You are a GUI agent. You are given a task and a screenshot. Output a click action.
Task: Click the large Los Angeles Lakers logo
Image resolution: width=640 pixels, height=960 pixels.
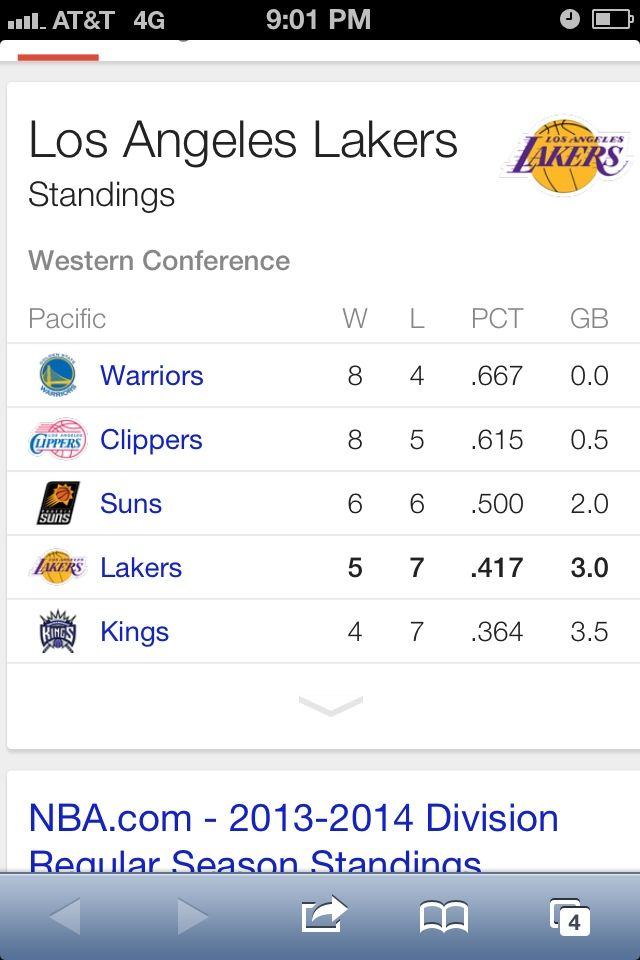(567, 155)
